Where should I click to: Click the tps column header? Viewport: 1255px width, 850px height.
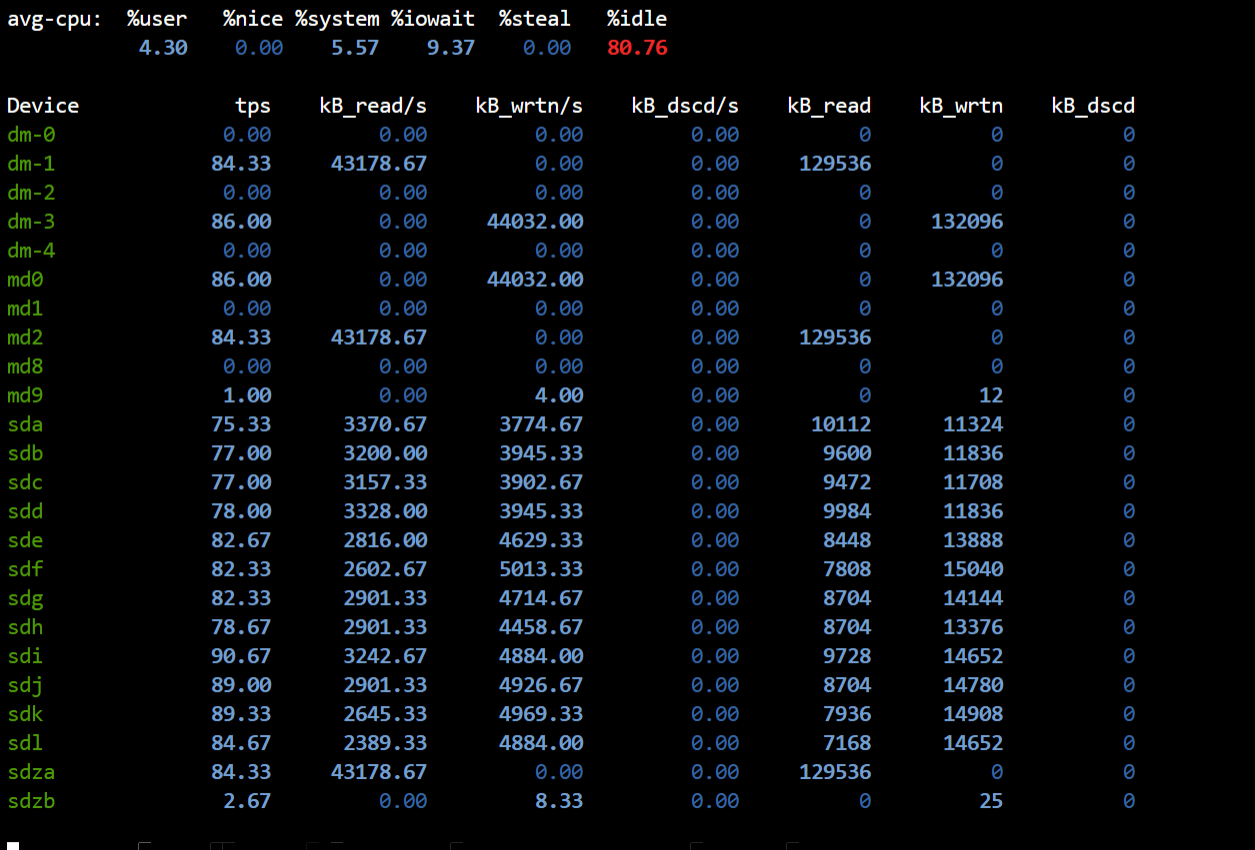tap(253, 106)
